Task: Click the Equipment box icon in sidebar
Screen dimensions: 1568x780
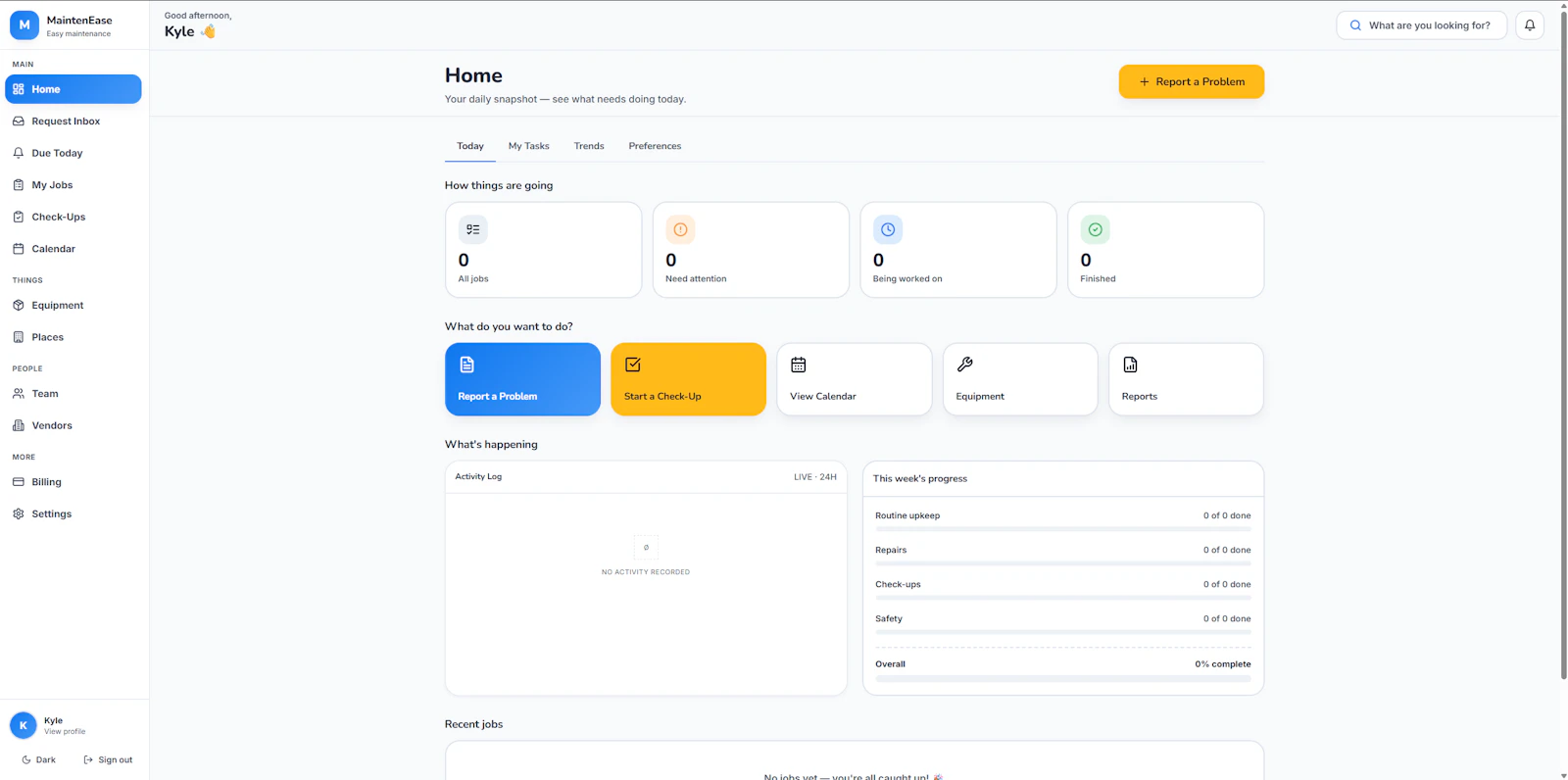Action: [x=19, y=306]
